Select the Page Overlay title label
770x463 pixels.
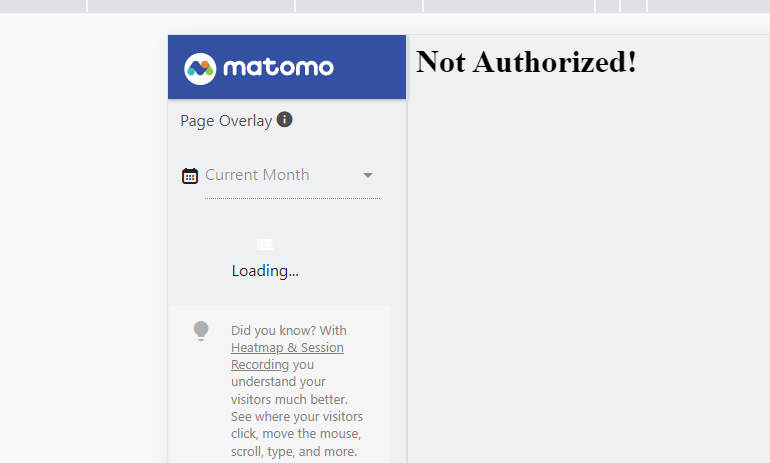pyautogui.click(x=226, y=121)
